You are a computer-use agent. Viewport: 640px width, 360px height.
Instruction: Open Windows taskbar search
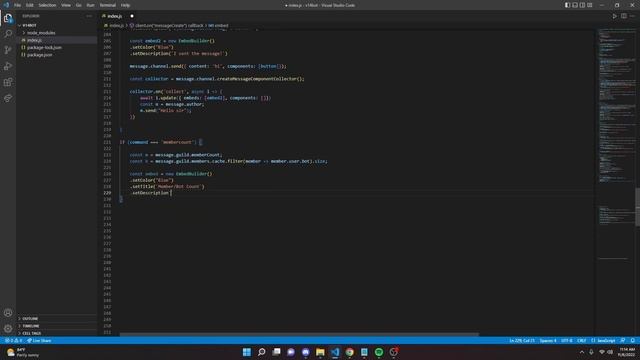(262, 352)
